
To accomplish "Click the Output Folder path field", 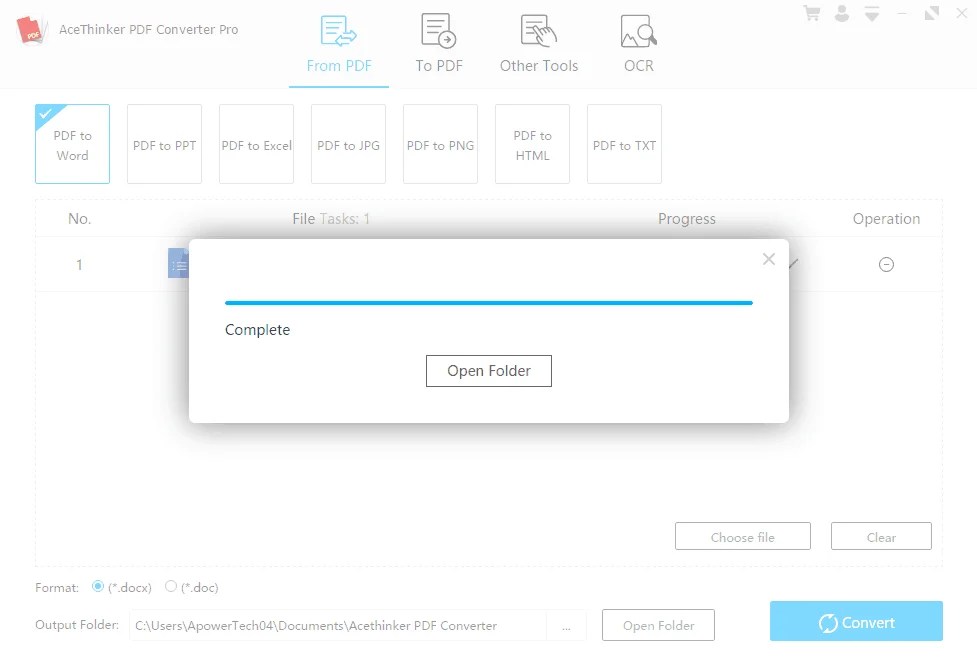I will (x=338, y=625).
